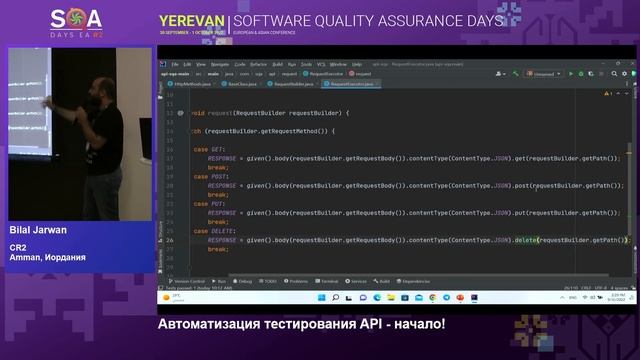Open File Explorer from taskbar
The height and width of the screenshot is (360, 640).
391,298
